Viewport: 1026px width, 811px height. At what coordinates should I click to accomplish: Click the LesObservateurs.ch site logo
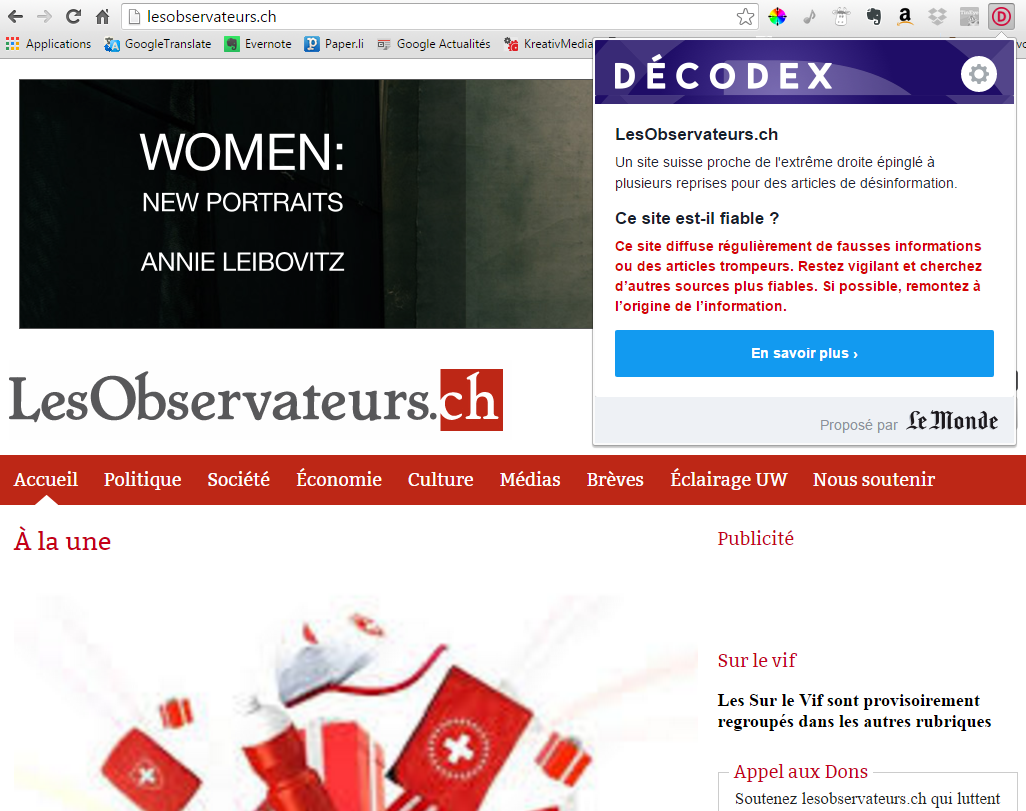256,400
